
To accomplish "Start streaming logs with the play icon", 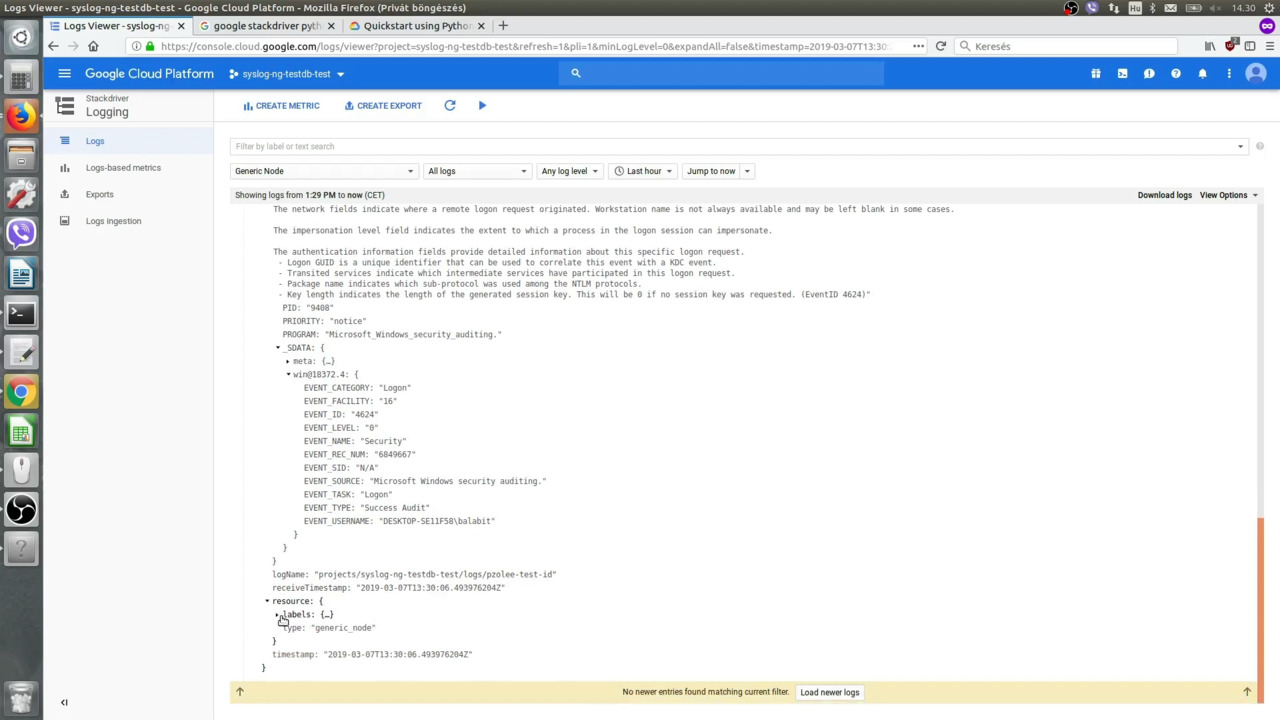I will [x=482, y=105].
